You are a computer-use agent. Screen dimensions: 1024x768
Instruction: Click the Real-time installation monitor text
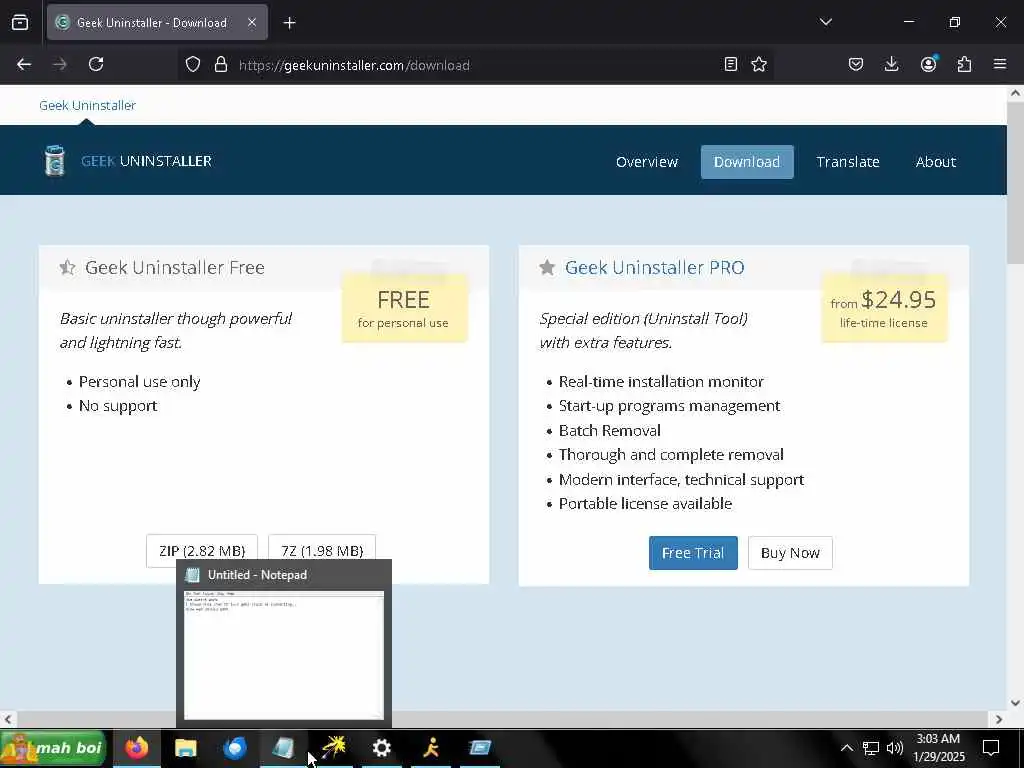[x=661, y=381]
